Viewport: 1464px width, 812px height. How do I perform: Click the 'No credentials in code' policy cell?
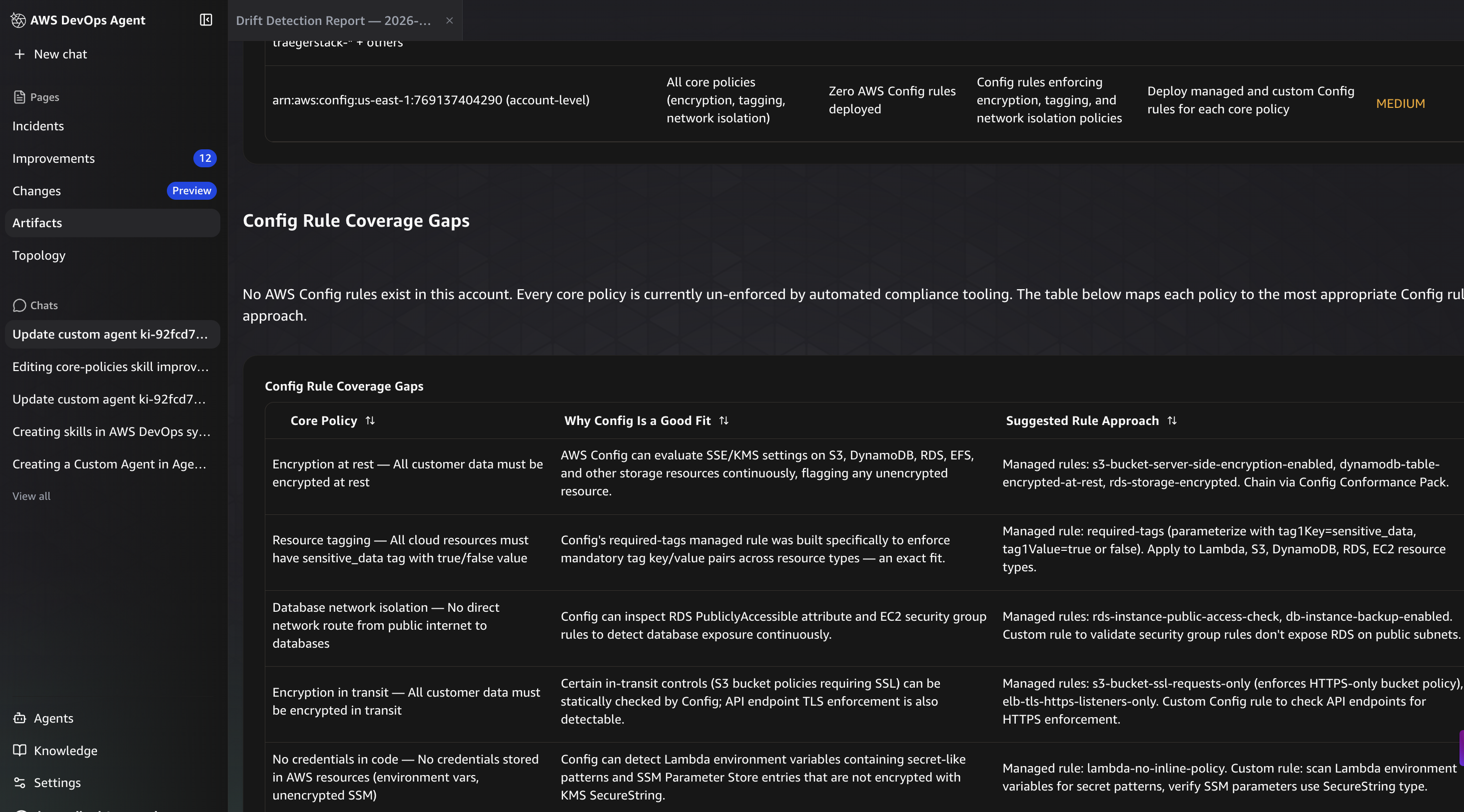(405, 778)
